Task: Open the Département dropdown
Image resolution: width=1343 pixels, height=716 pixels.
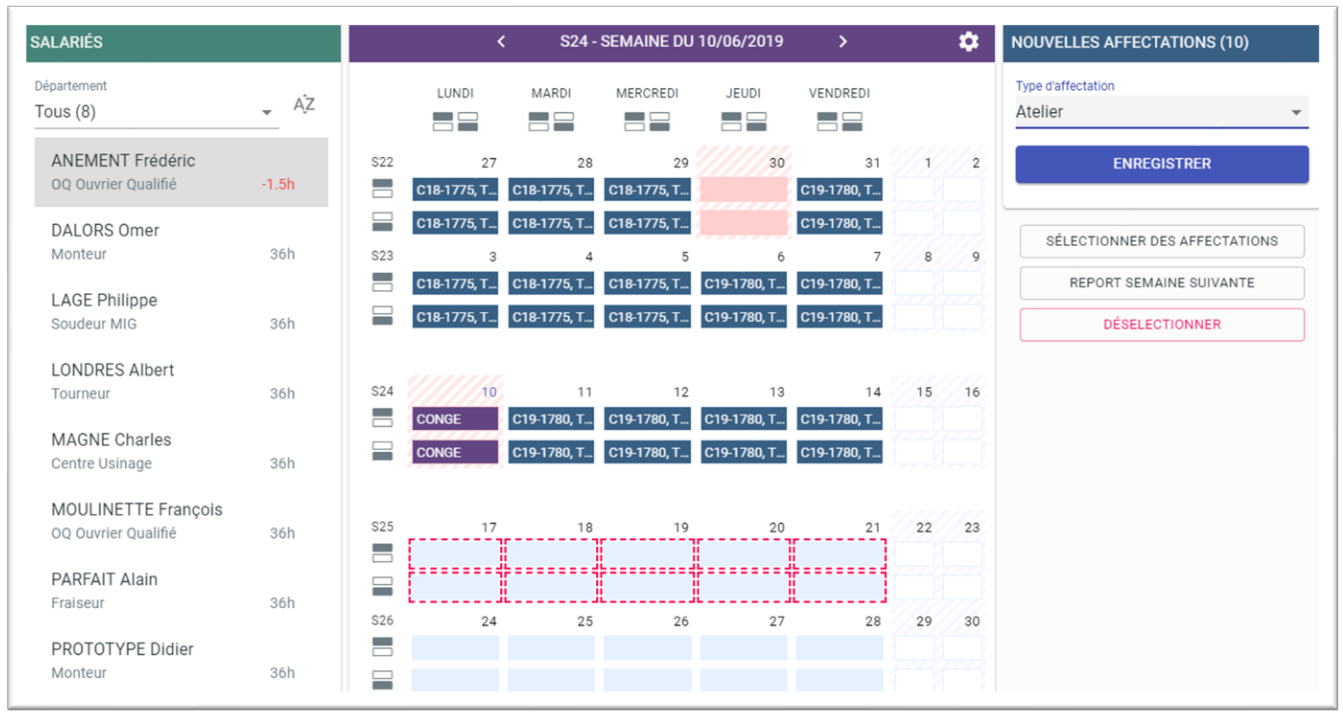Action: click(x=155, y=112)
